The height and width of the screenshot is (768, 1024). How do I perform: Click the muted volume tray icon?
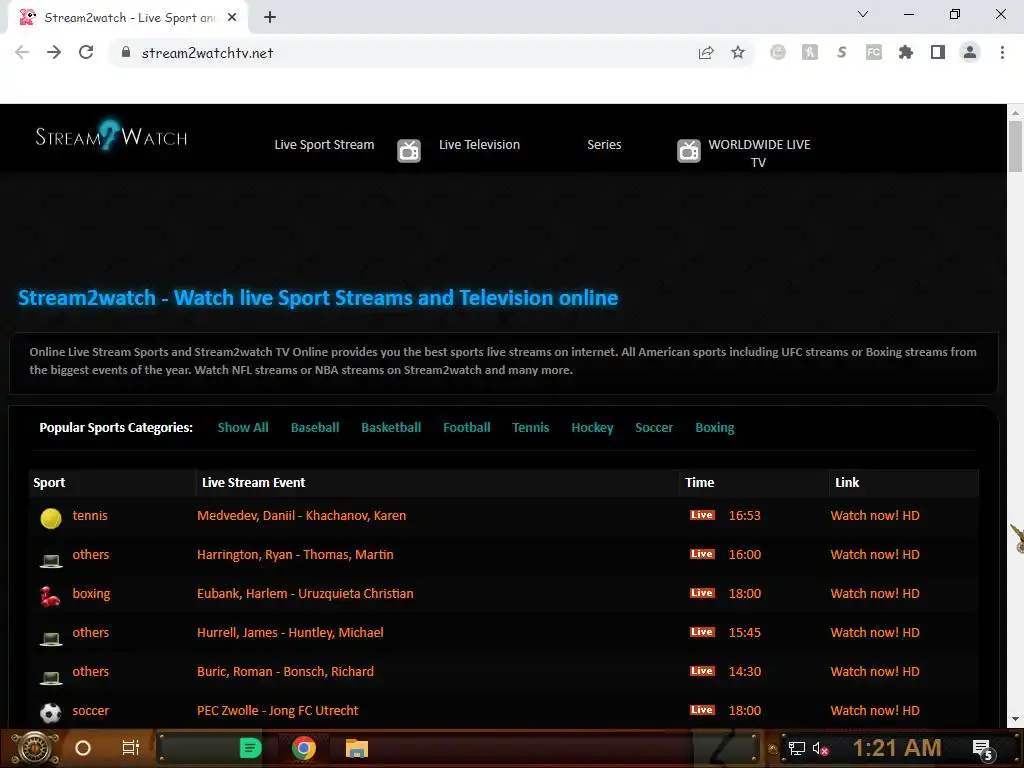coord(820,748)
